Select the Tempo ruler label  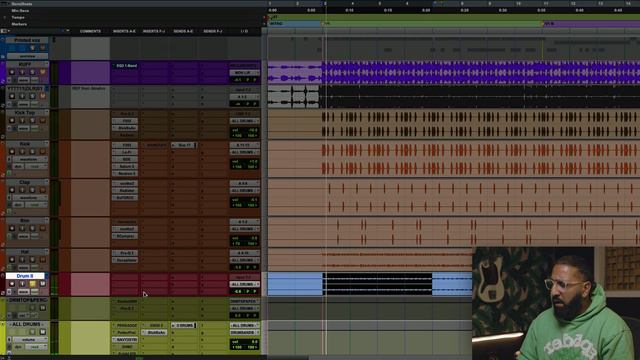click(x=18, y=18)
